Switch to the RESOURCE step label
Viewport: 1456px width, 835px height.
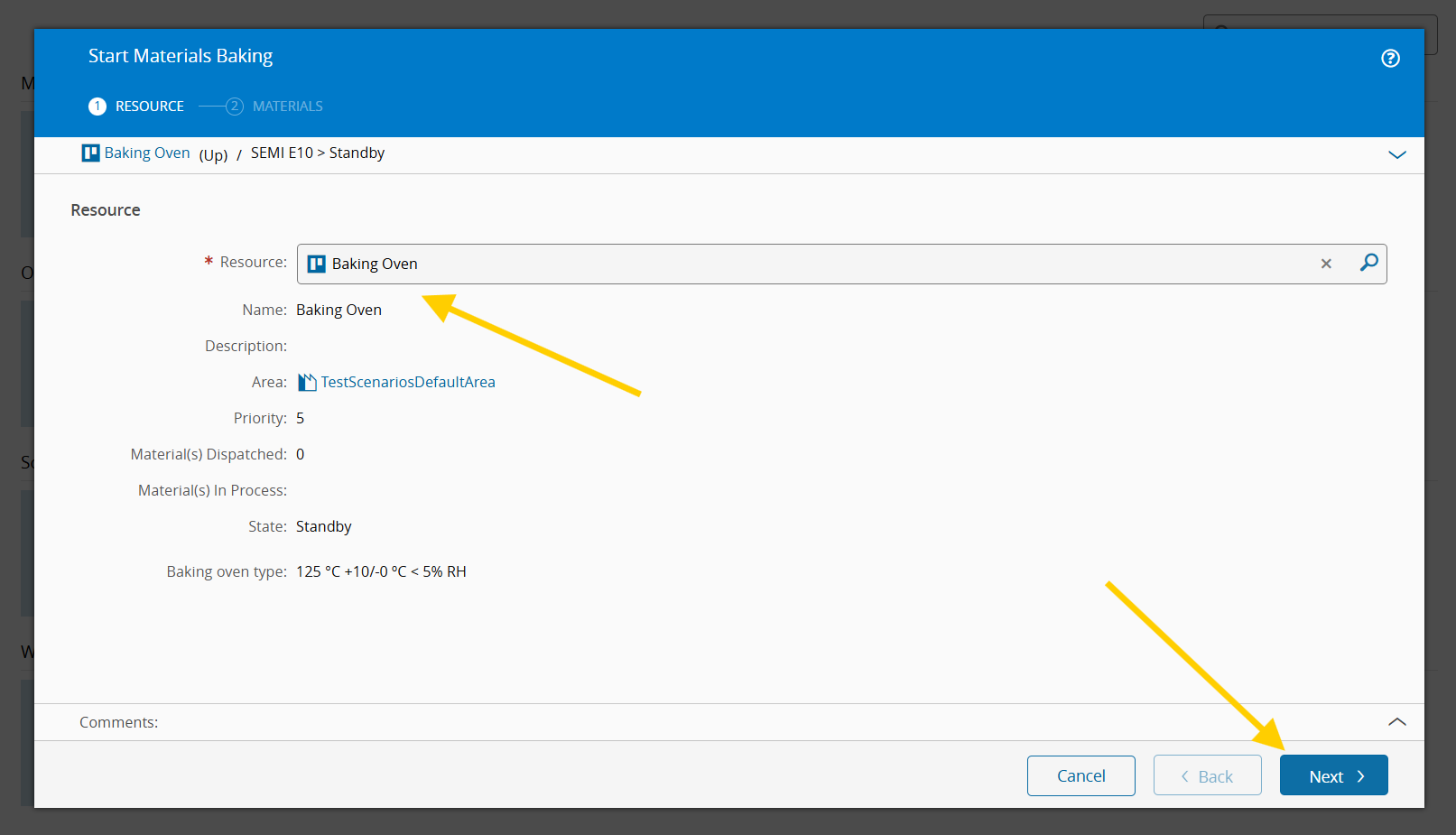pyautogui.click(x=150, y=107)
